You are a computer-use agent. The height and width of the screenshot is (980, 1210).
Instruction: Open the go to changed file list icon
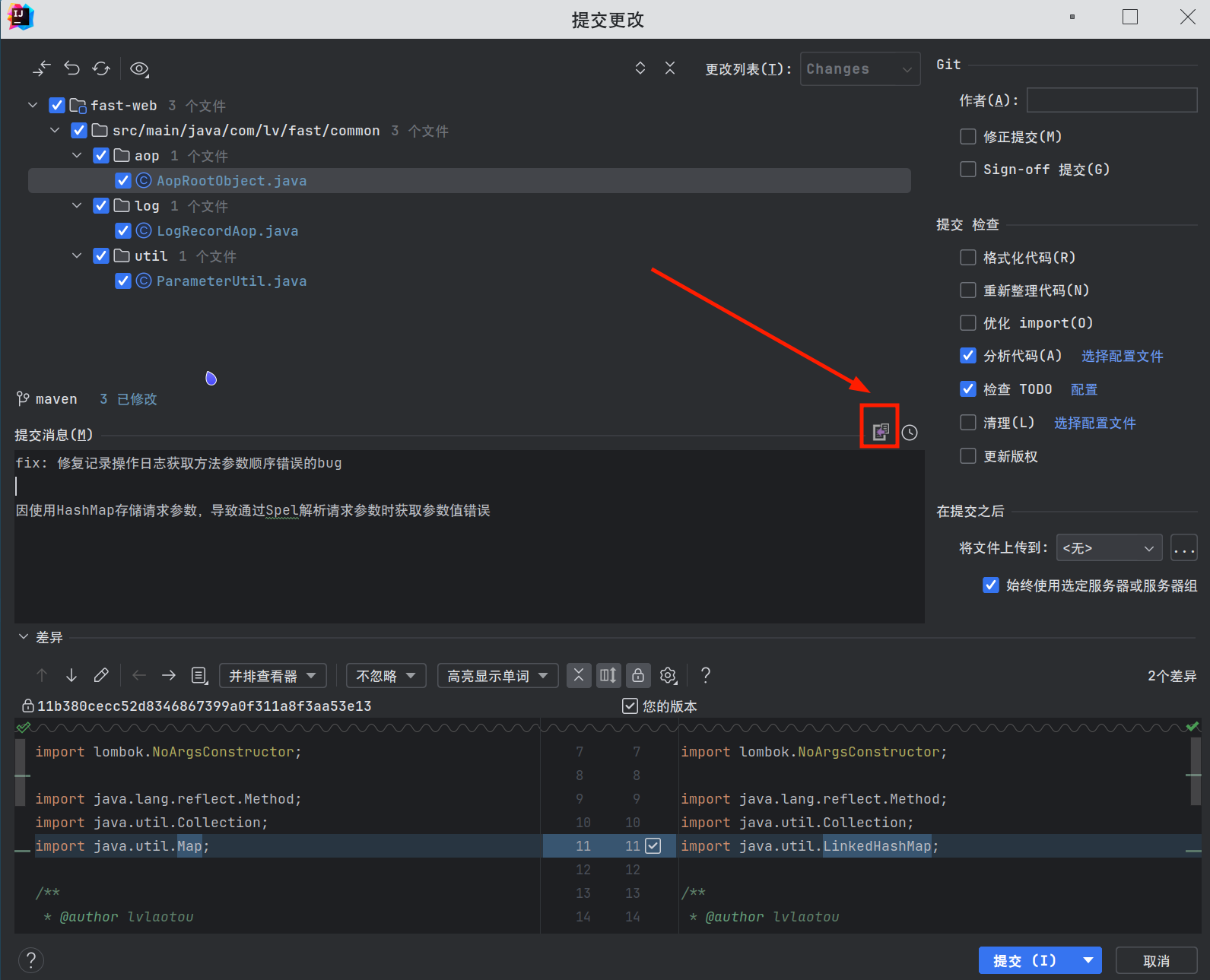coord(199,675)
